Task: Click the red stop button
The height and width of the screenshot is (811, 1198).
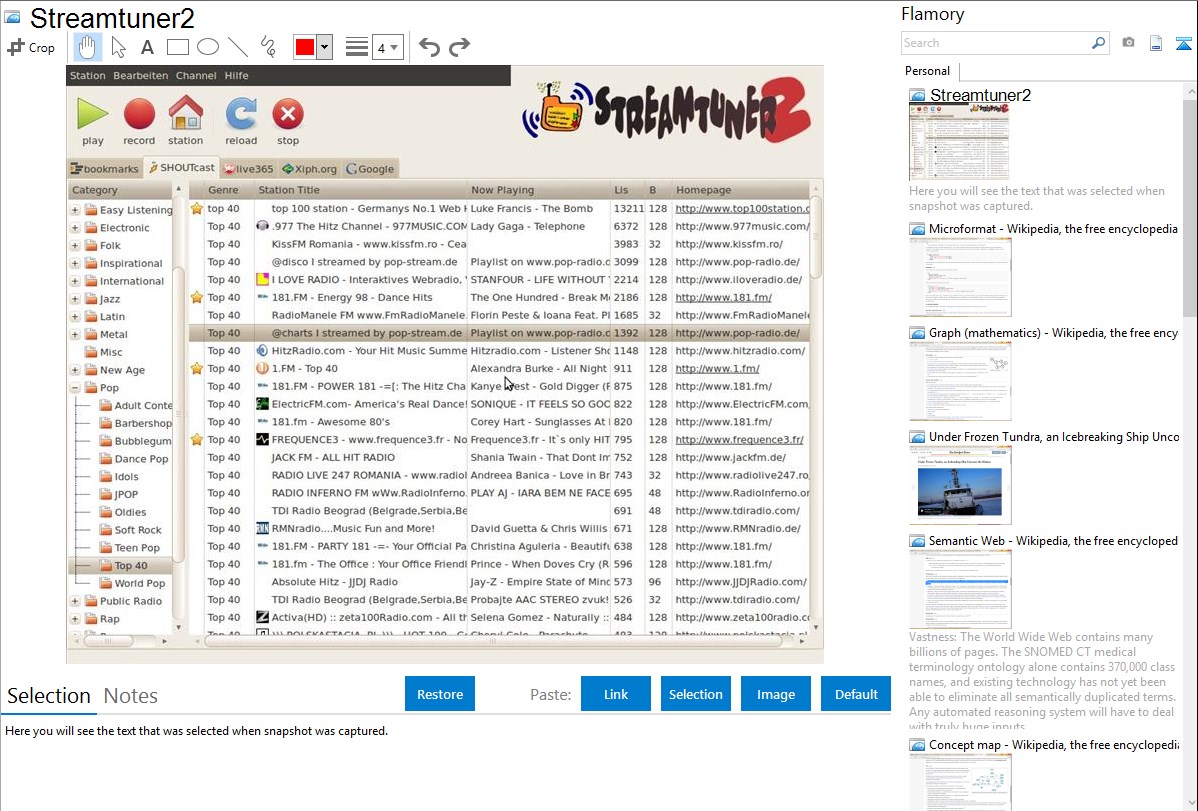Action: point(288,122)
